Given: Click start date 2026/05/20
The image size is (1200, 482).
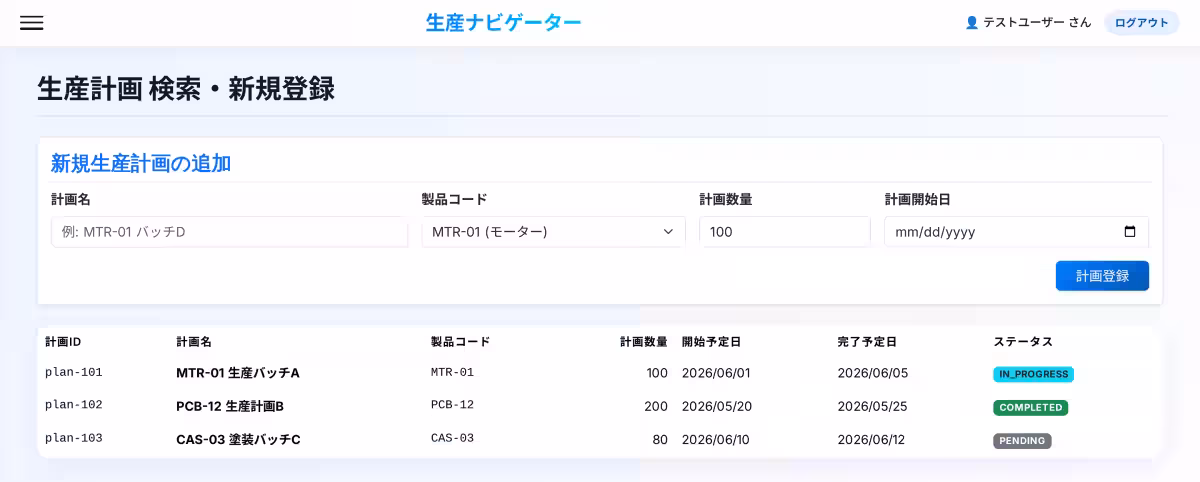Looking at the screenshot, I should [x=716, y=406].
